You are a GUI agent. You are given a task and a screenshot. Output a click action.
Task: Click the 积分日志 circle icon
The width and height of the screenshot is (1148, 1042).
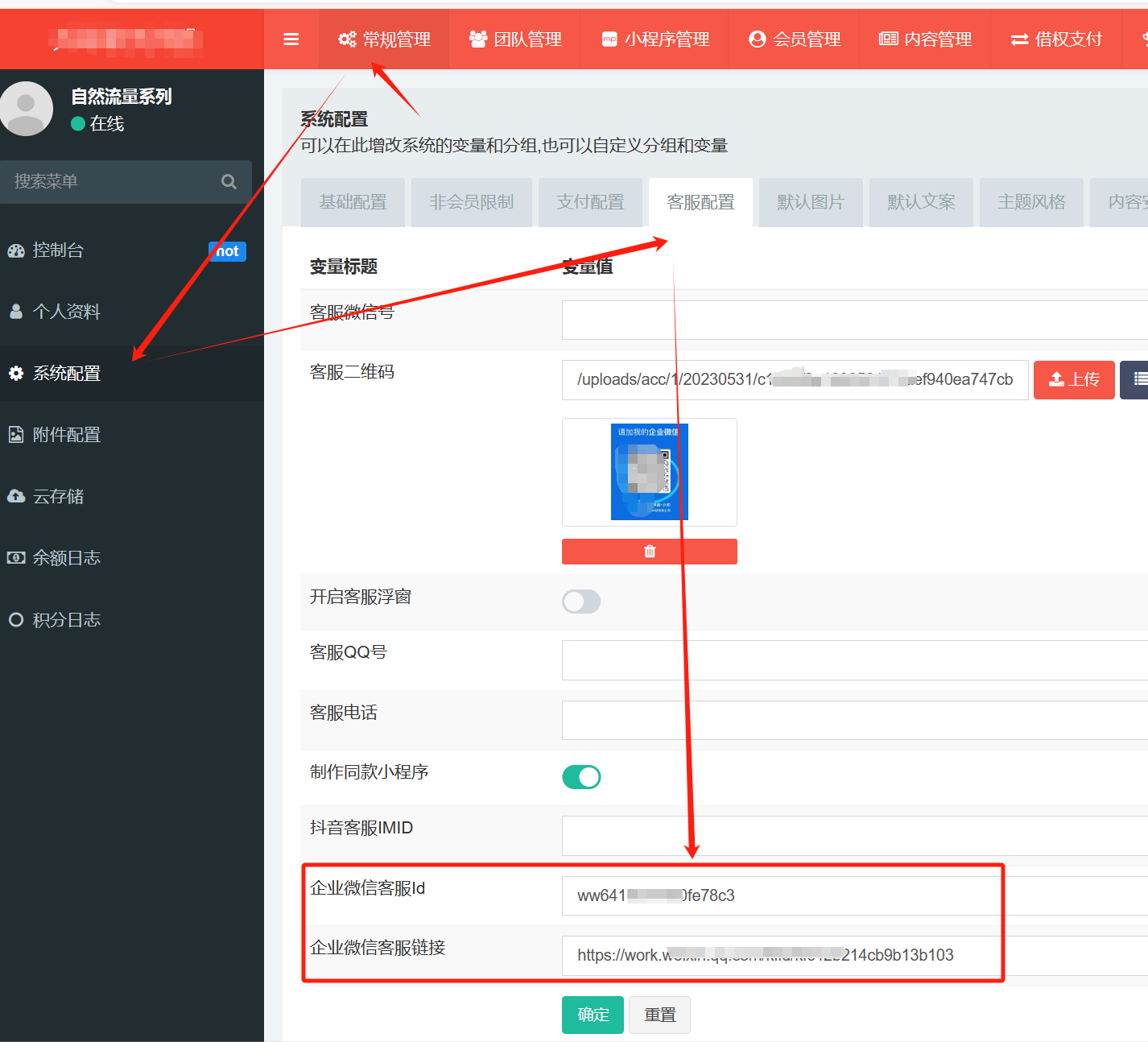[16, 620]
